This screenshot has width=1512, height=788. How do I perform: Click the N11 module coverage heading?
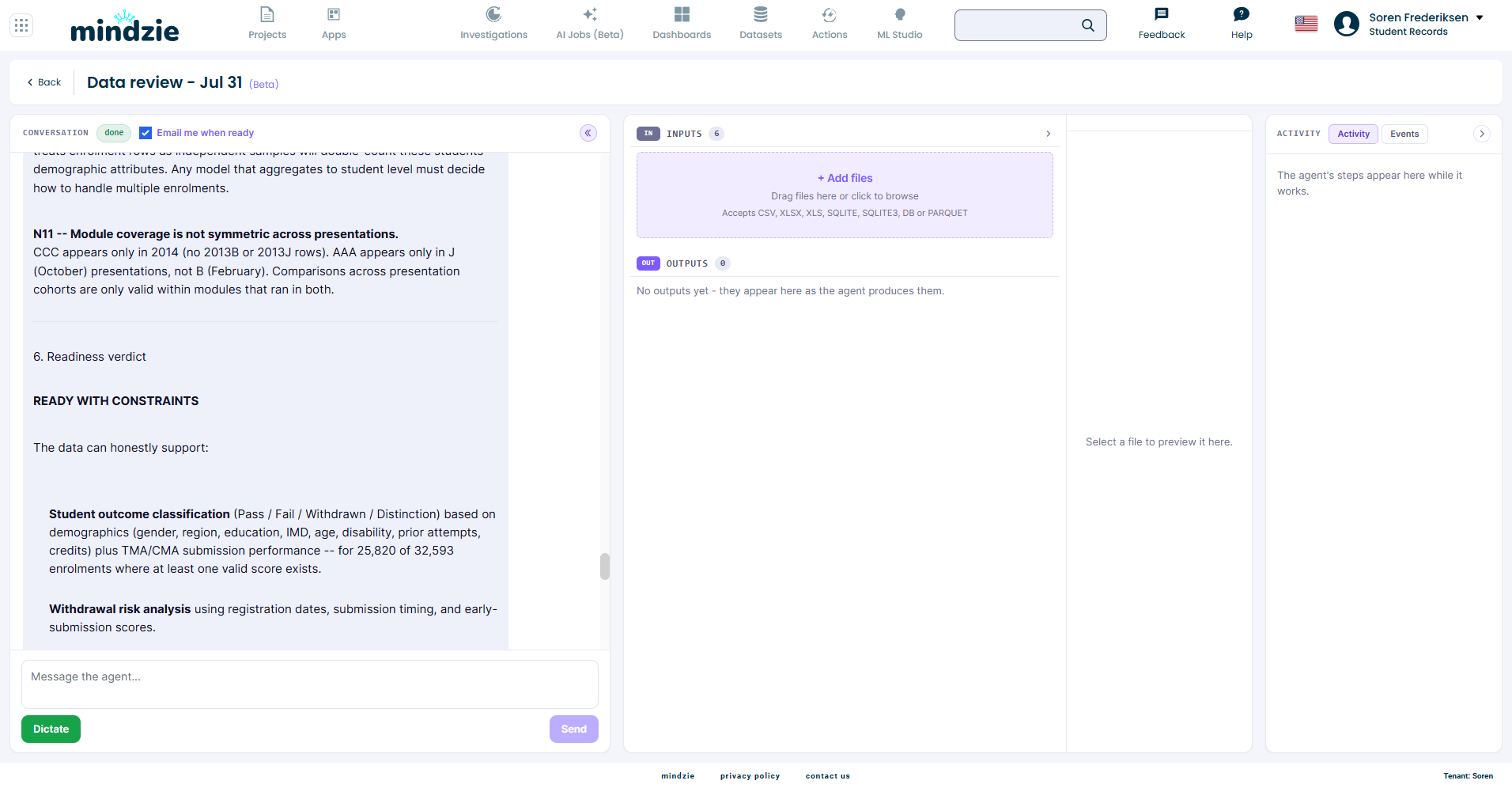click(x=216, y=234)
